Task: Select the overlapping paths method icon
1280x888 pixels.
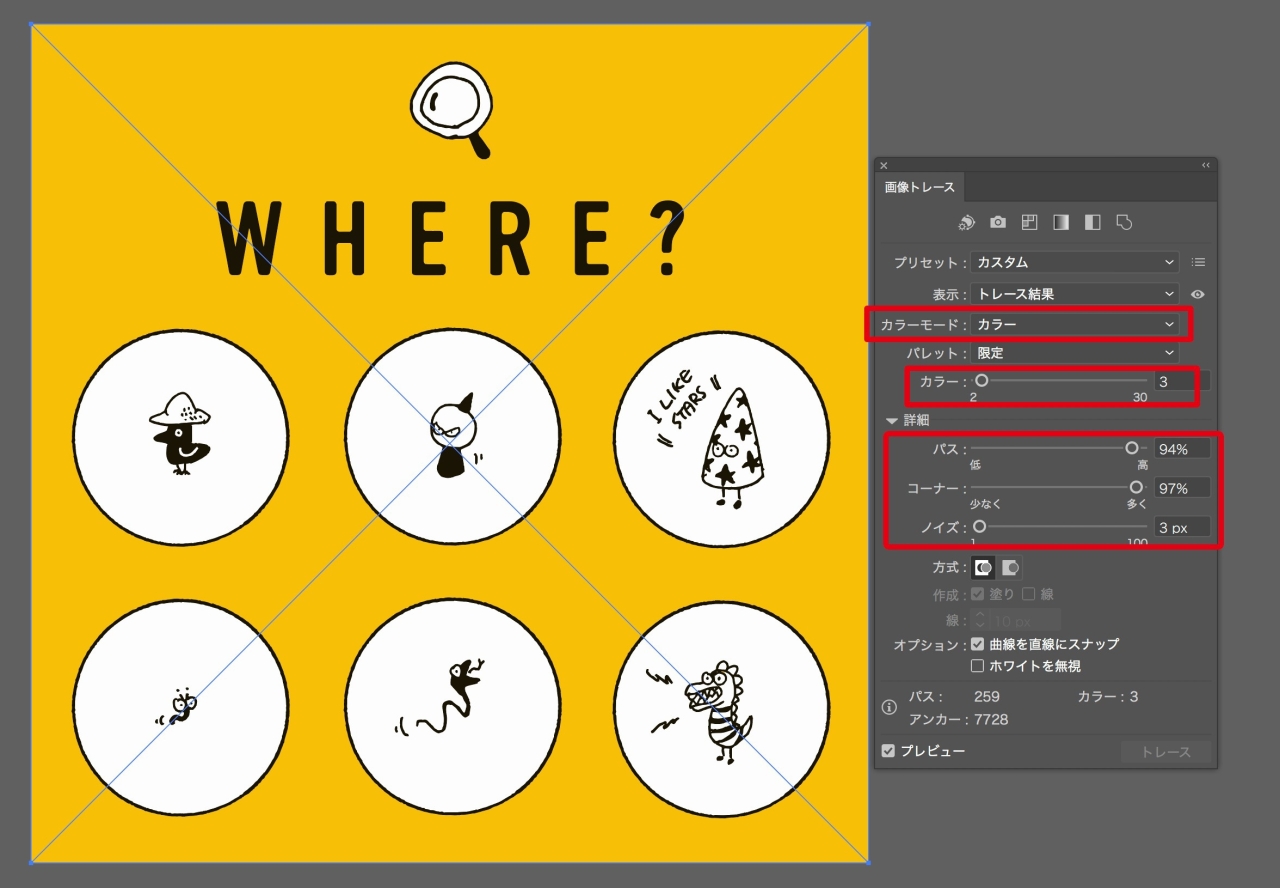Action: tap(1011, 568)
